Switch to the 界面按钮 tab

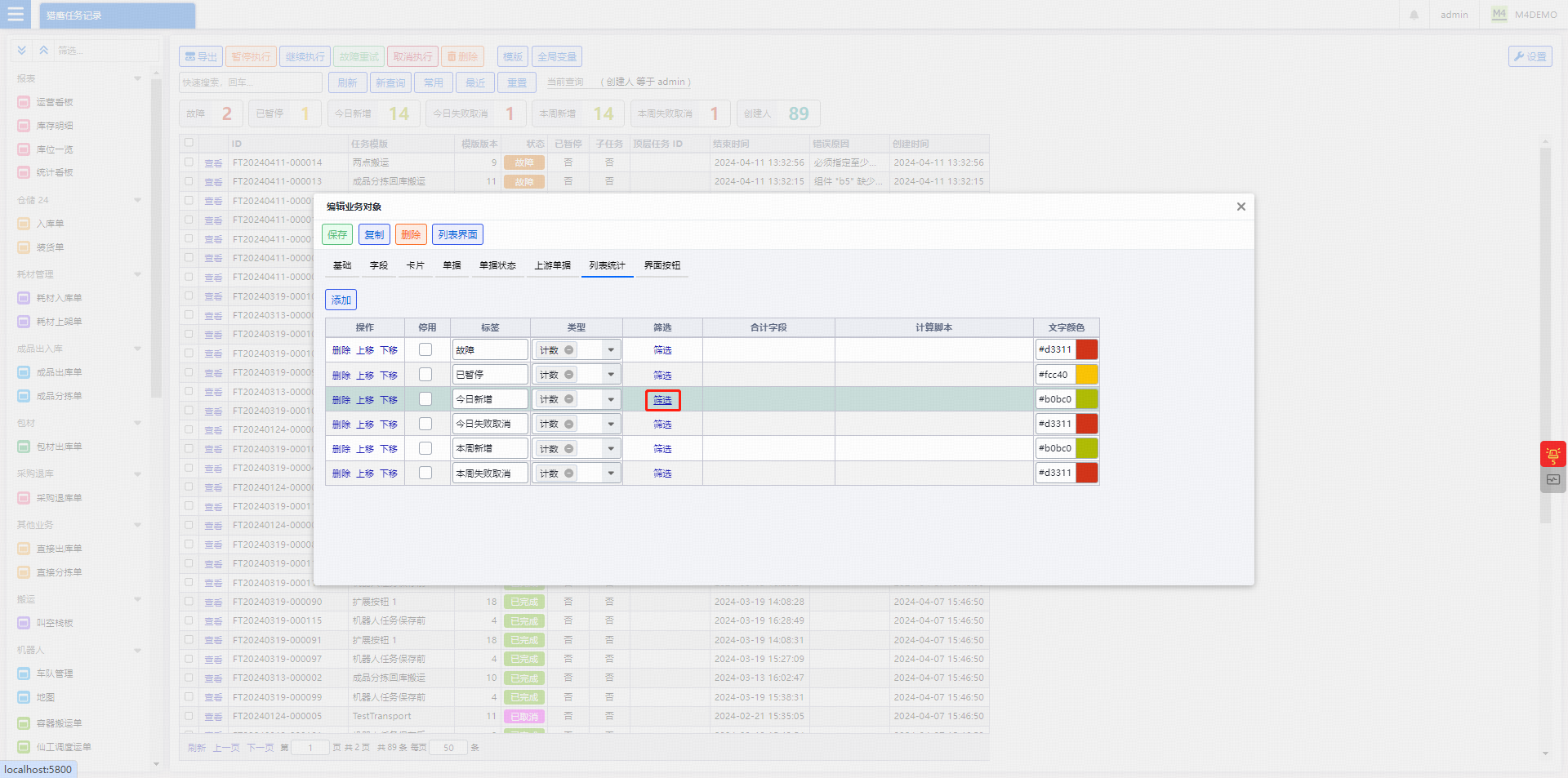pyautogui.click(x=662, y=265)
